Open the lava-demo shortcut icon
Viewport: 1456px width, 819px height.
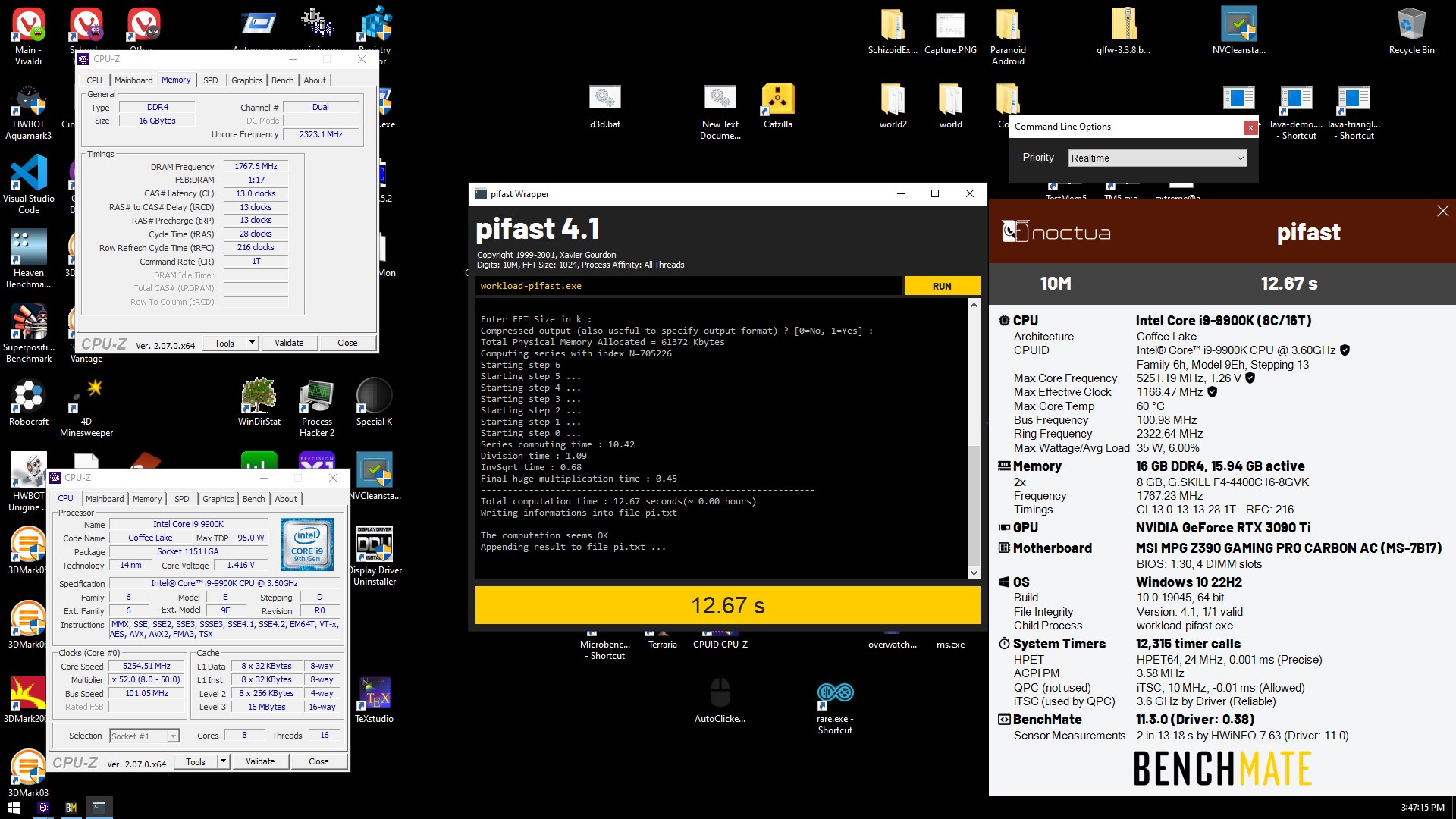pos(1296,111)
